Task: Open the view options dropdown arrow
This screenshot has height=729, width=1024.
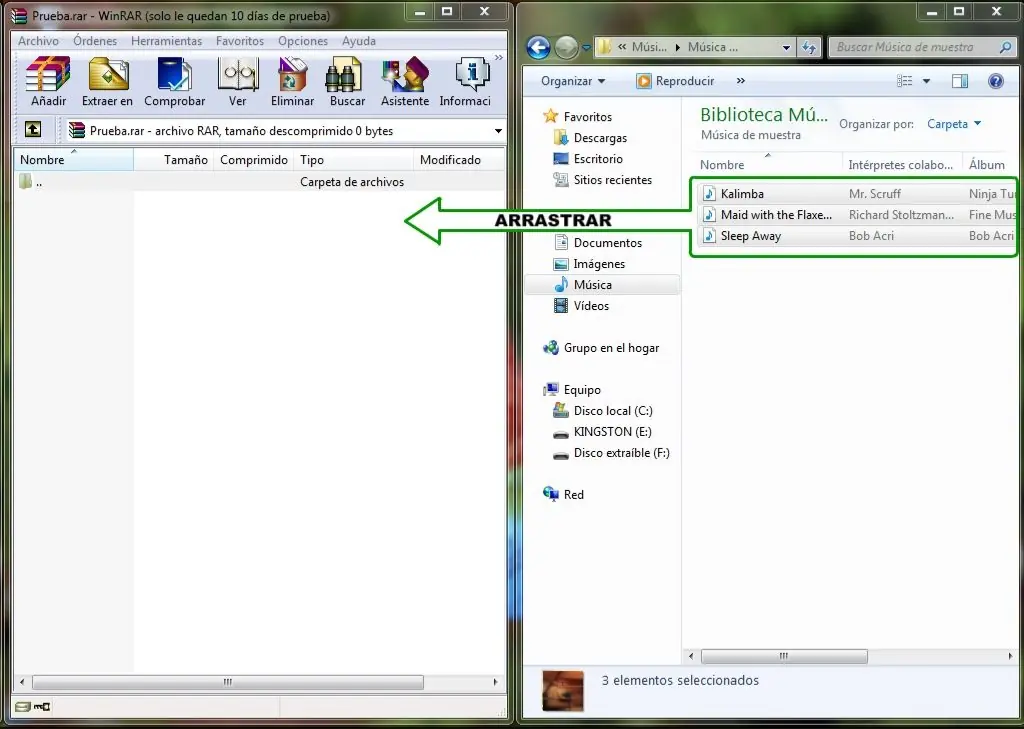Action: point(926,81)
